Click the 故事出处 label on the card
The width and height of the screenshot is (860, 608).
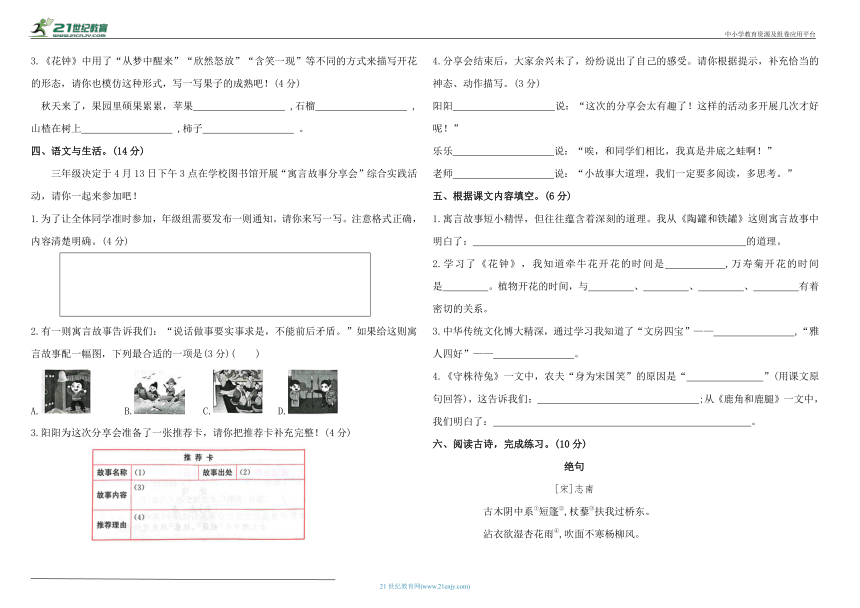point(218,472)
